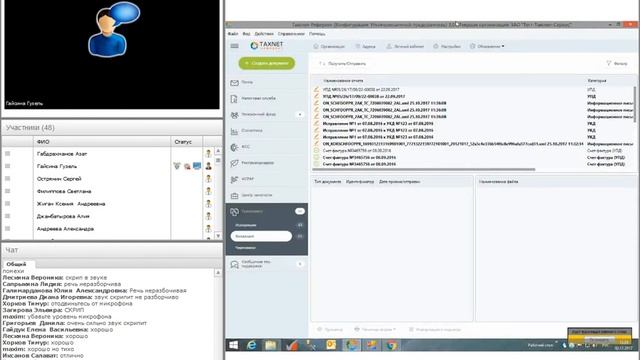Open the Справочники menu

coord(291,34)
